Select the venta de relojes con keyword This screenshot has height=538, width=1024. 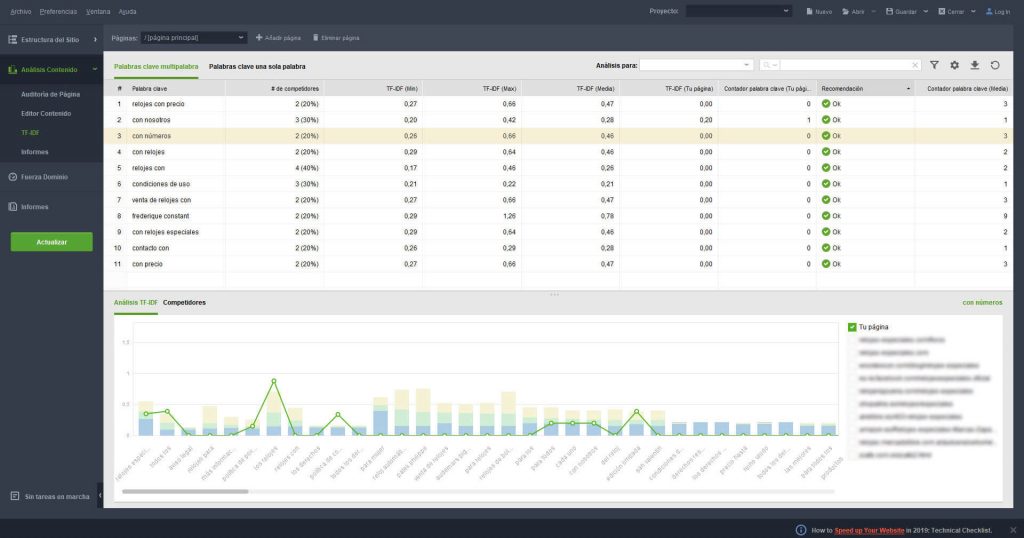161,200
